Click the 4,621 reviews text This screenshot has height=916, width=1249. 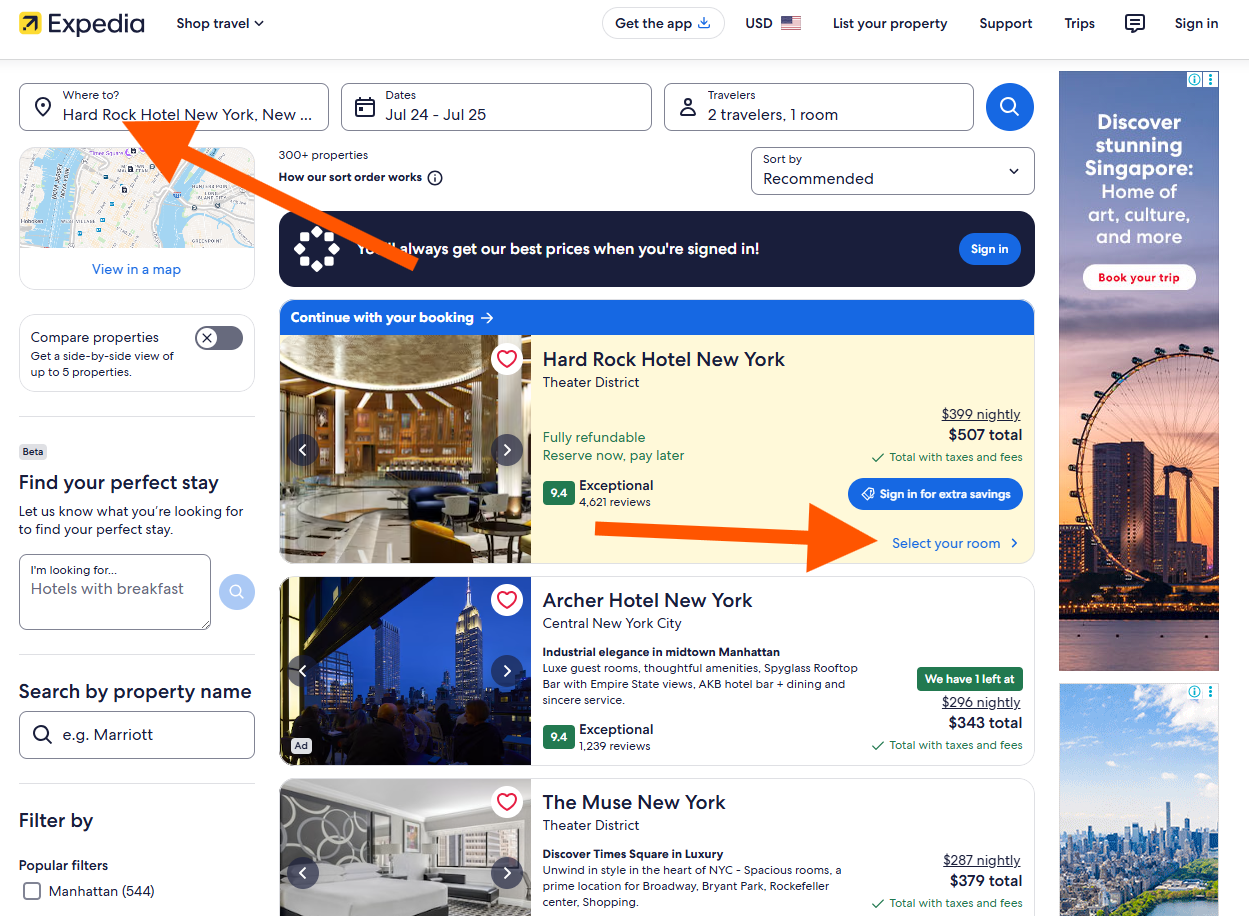[615, 502]
